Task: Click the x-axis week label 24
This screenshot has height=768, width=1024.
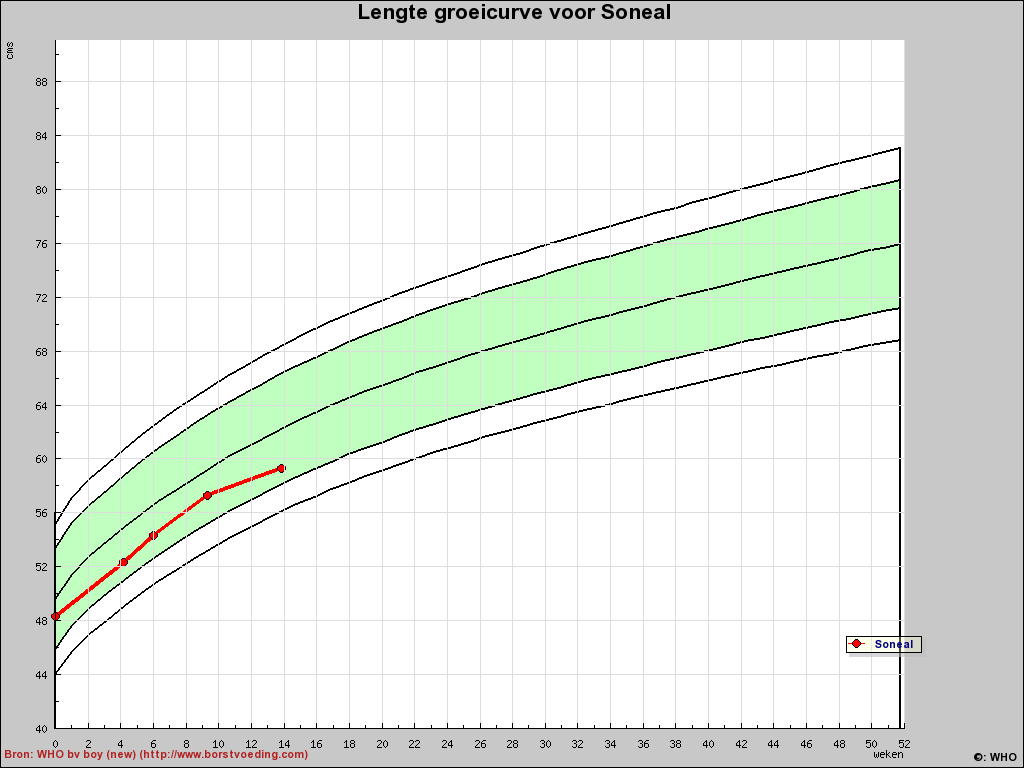Action: click(x=447, y=744)
